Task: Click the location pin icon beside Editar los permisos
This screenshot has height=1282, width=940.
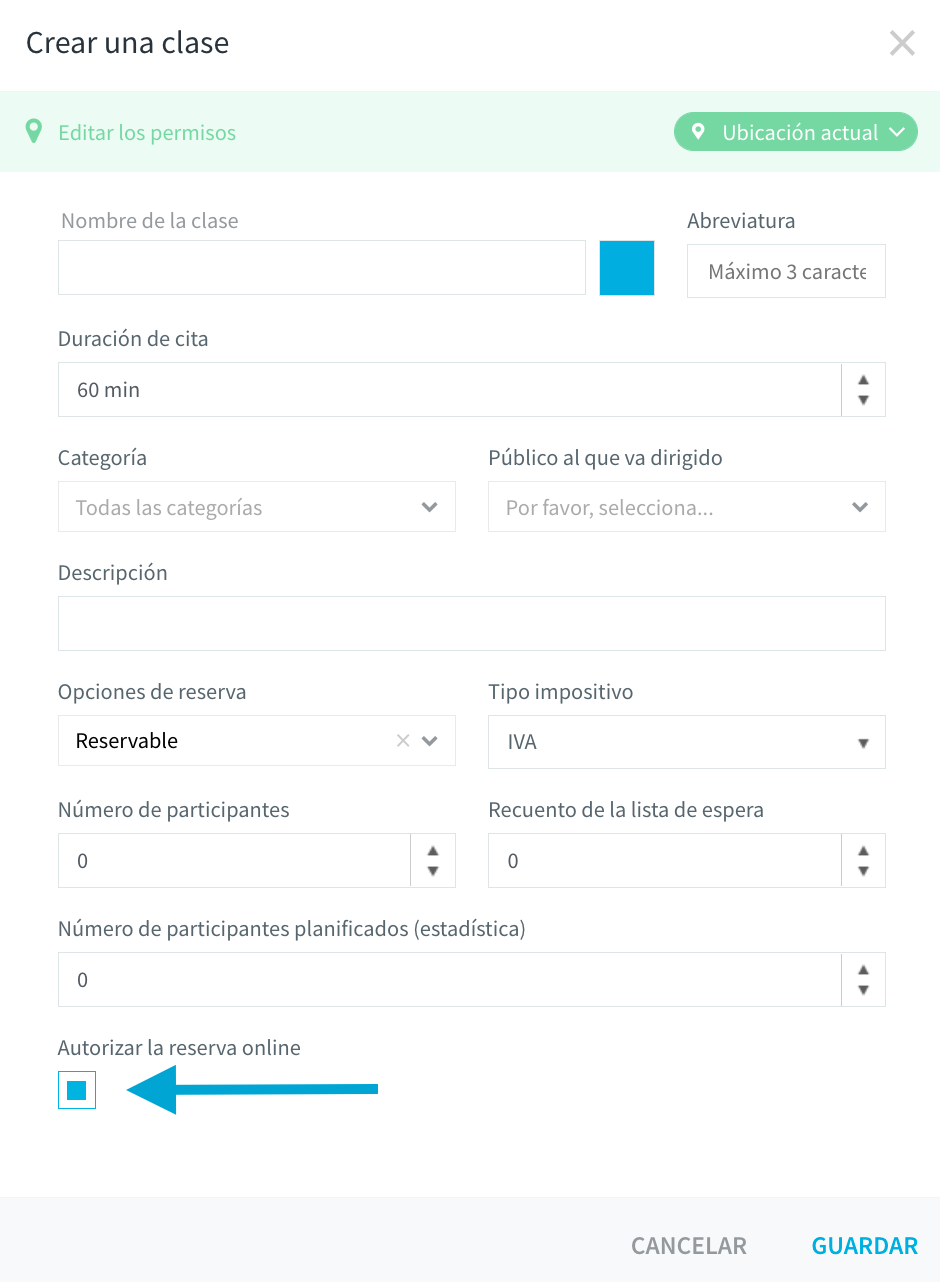Action: pos(34,132)
